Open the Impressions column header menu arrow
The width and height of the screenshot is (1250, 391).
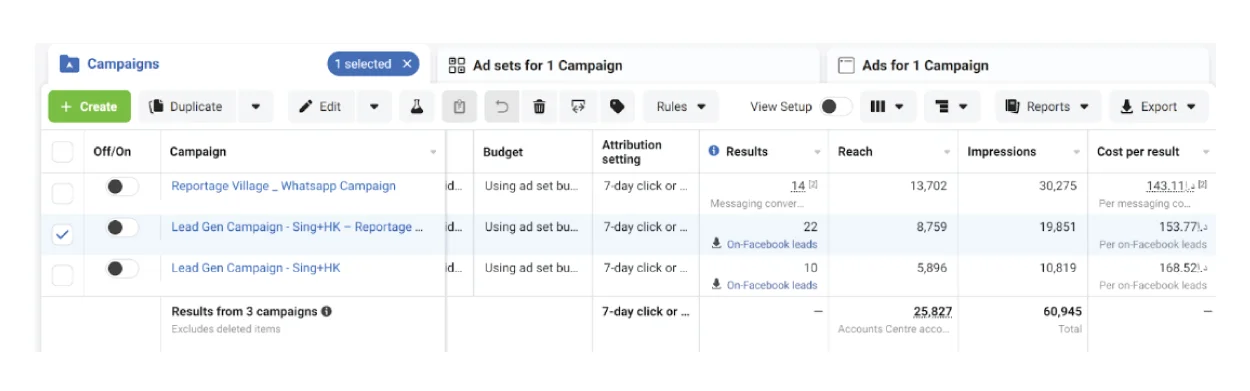(x=1076, y=153)
